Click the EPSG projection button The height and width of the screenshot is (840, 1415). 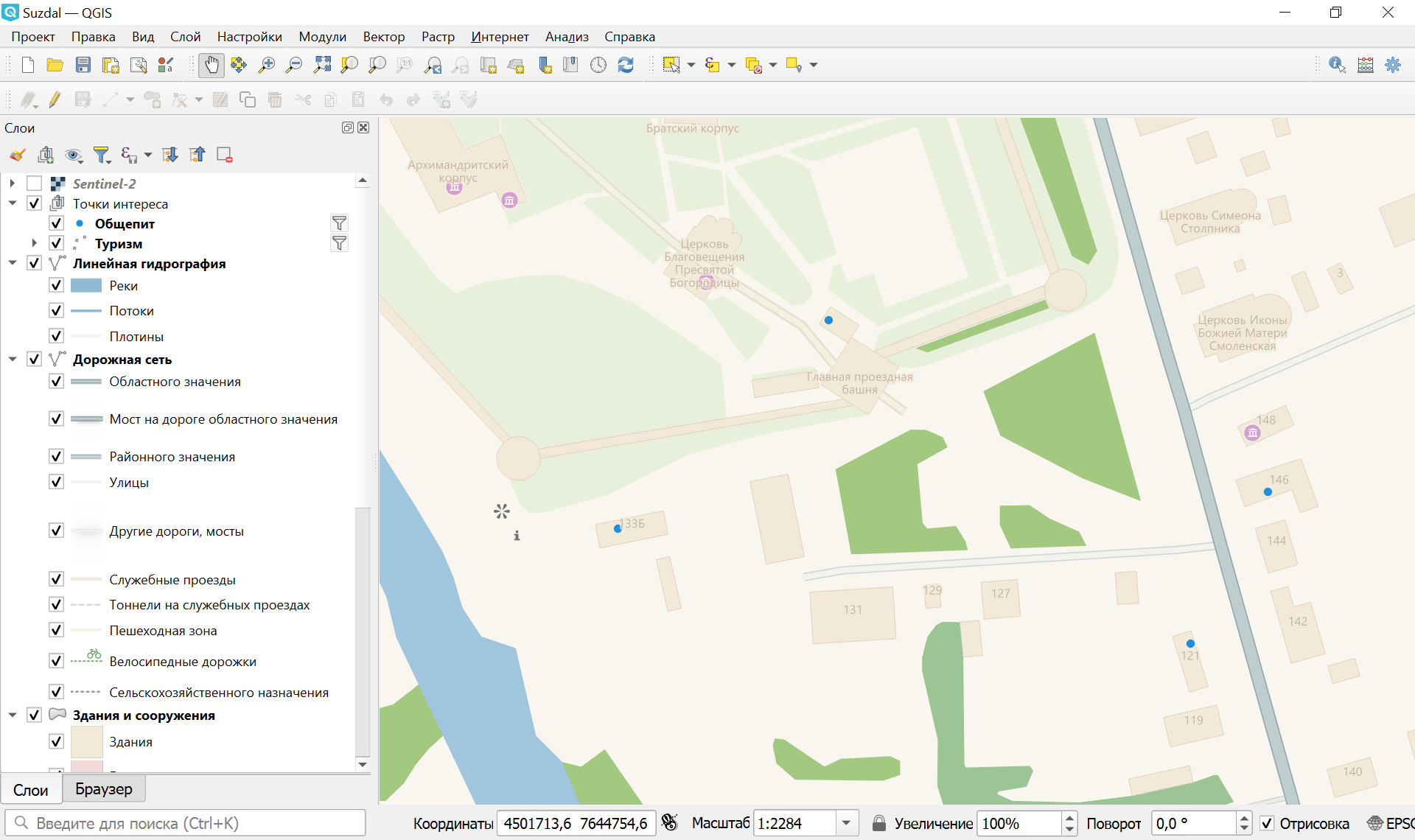(1390, 823)
